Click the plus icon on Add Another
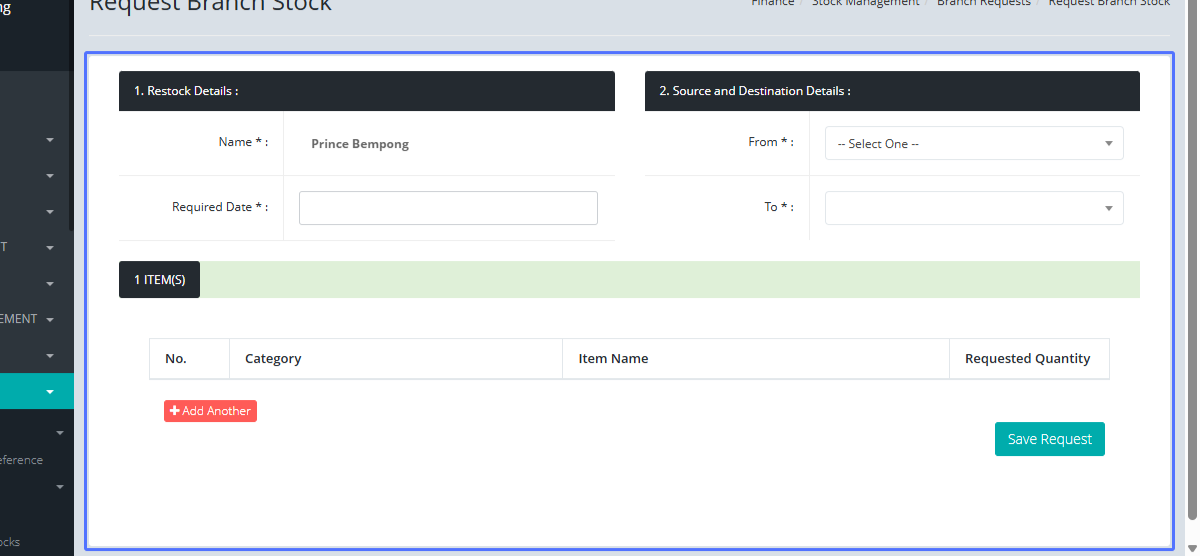Screen dimensions: 1200x556 click(175, 411)
